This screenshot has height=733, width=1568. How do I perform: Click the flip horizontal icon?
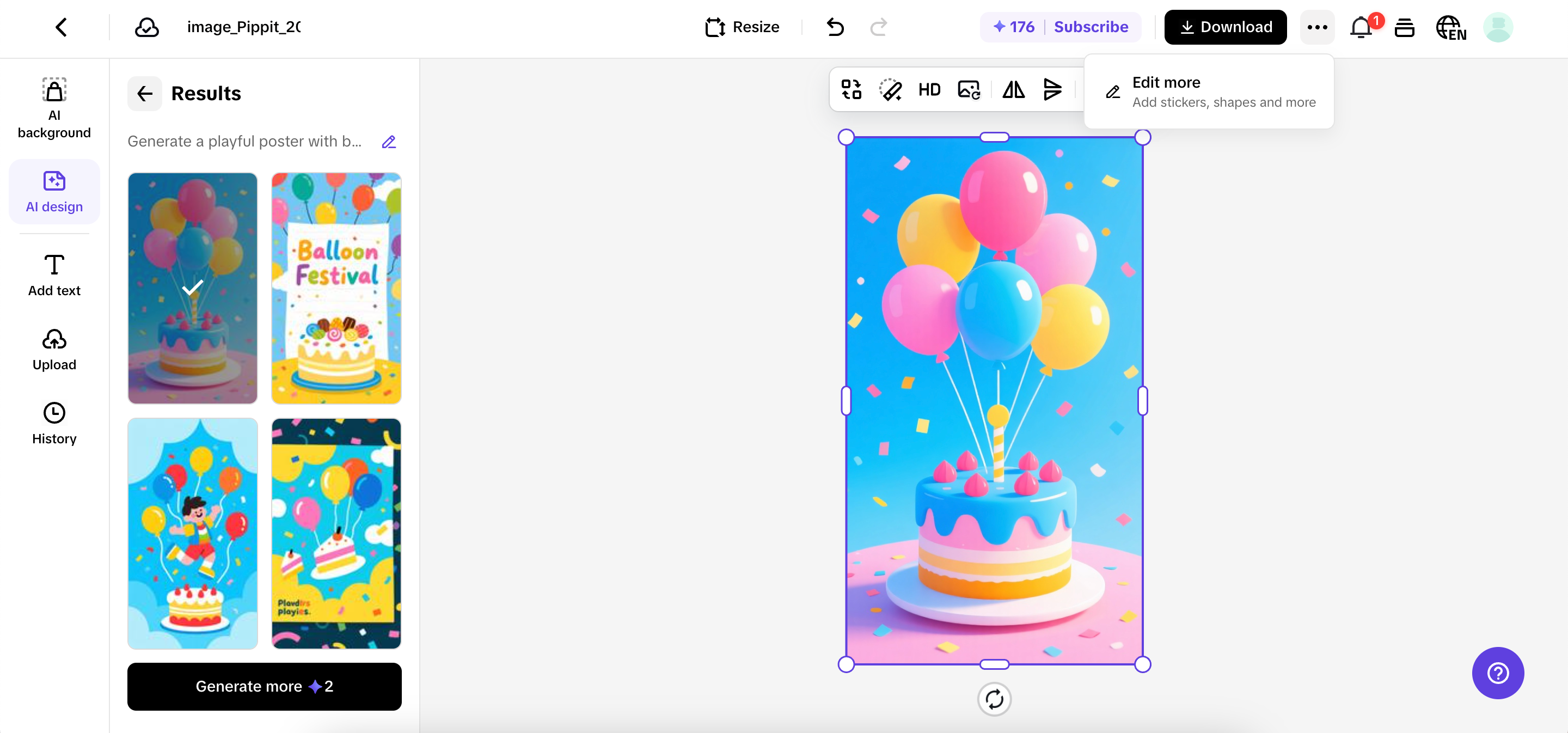tap(1013, 90)
